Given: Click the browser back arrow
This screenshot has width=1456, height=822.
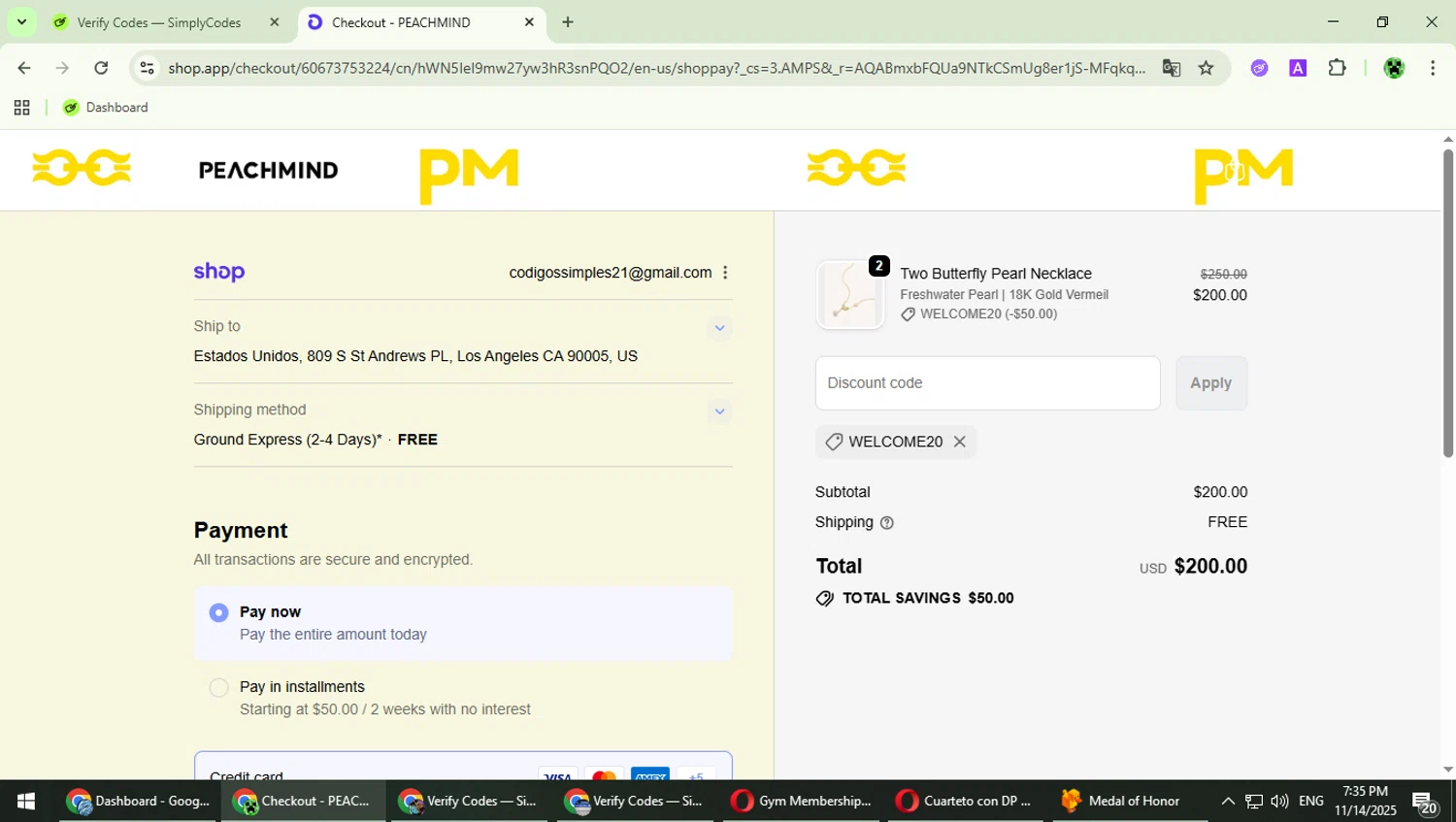Looking at the screenshot, I should pos(24,68).
